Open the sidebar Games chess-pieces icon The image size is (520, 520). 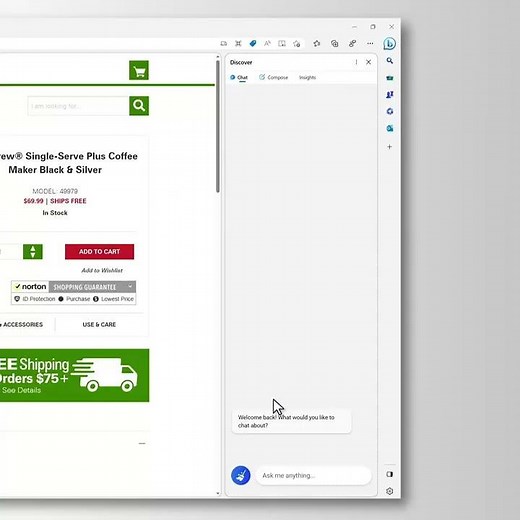389,95
